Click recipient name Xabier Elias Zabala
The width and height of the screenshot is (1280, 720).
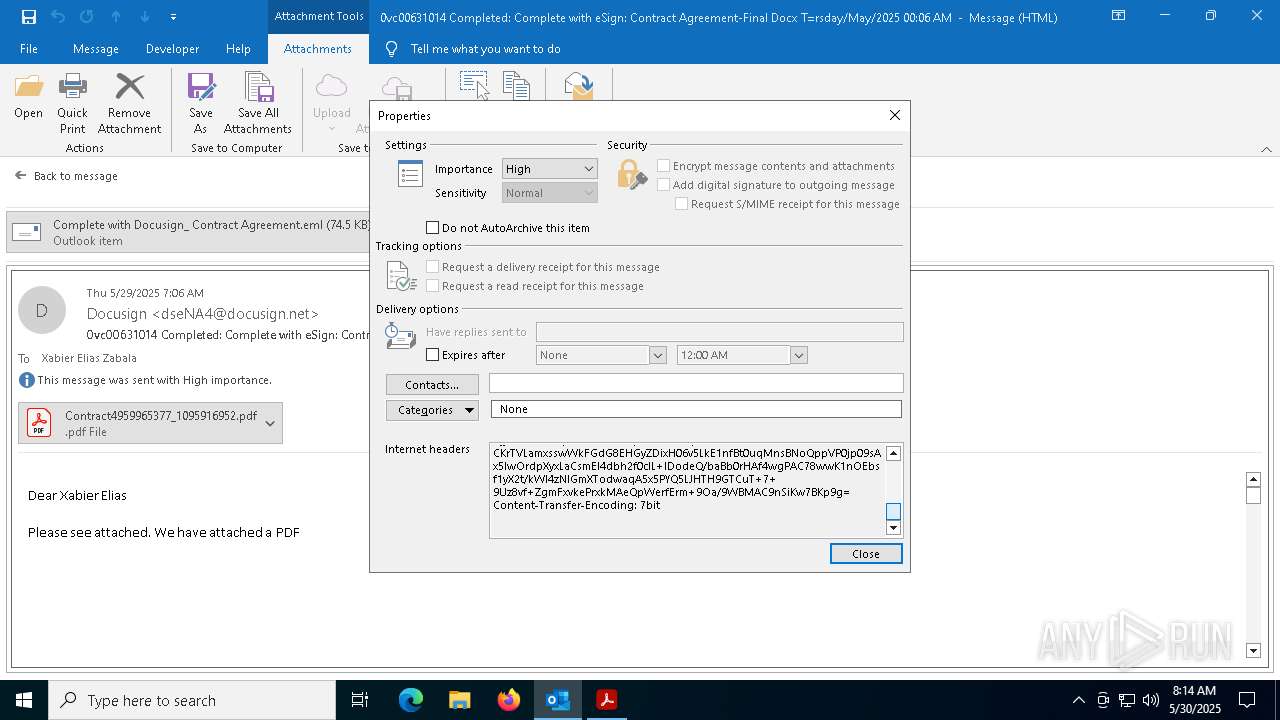tap(89, 358)
